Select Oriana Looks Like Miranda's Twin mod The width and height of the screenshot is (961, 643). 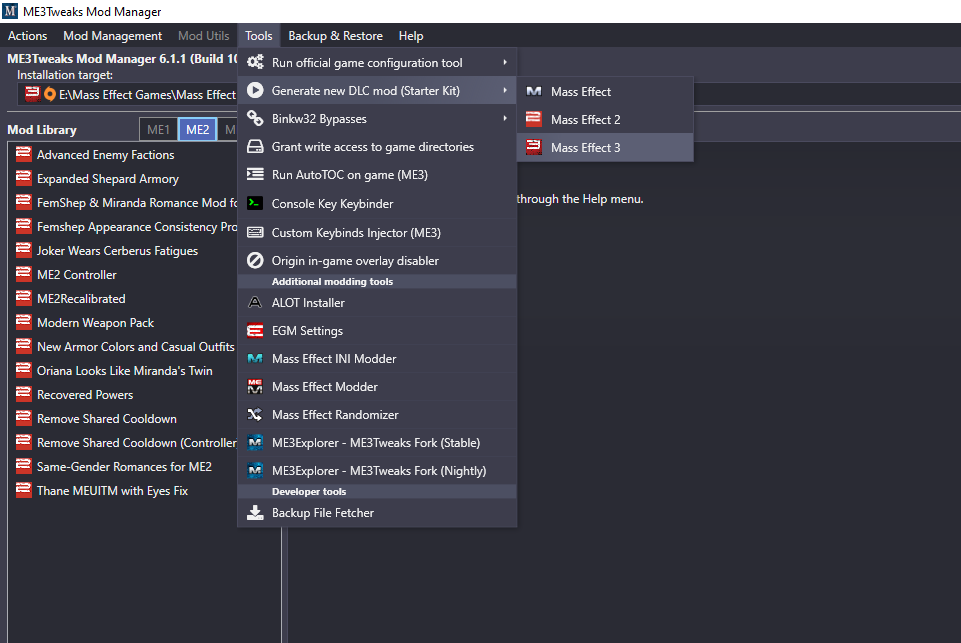pos(124,370)
